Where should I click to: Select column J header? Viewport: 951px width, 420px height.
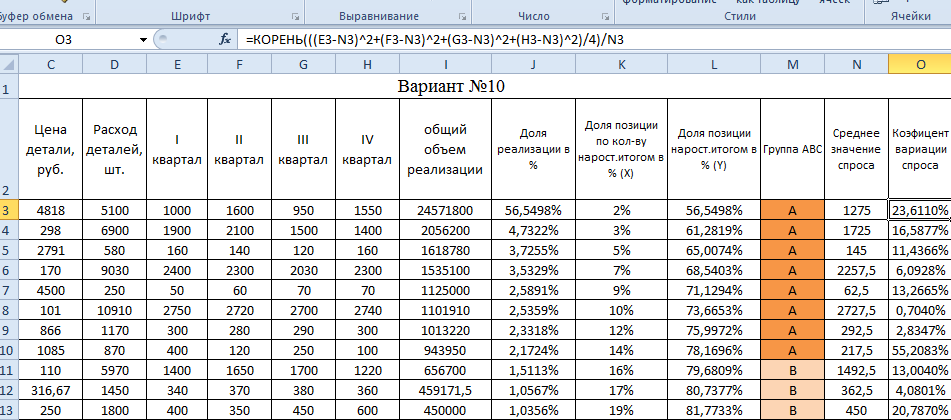[533, 64]
